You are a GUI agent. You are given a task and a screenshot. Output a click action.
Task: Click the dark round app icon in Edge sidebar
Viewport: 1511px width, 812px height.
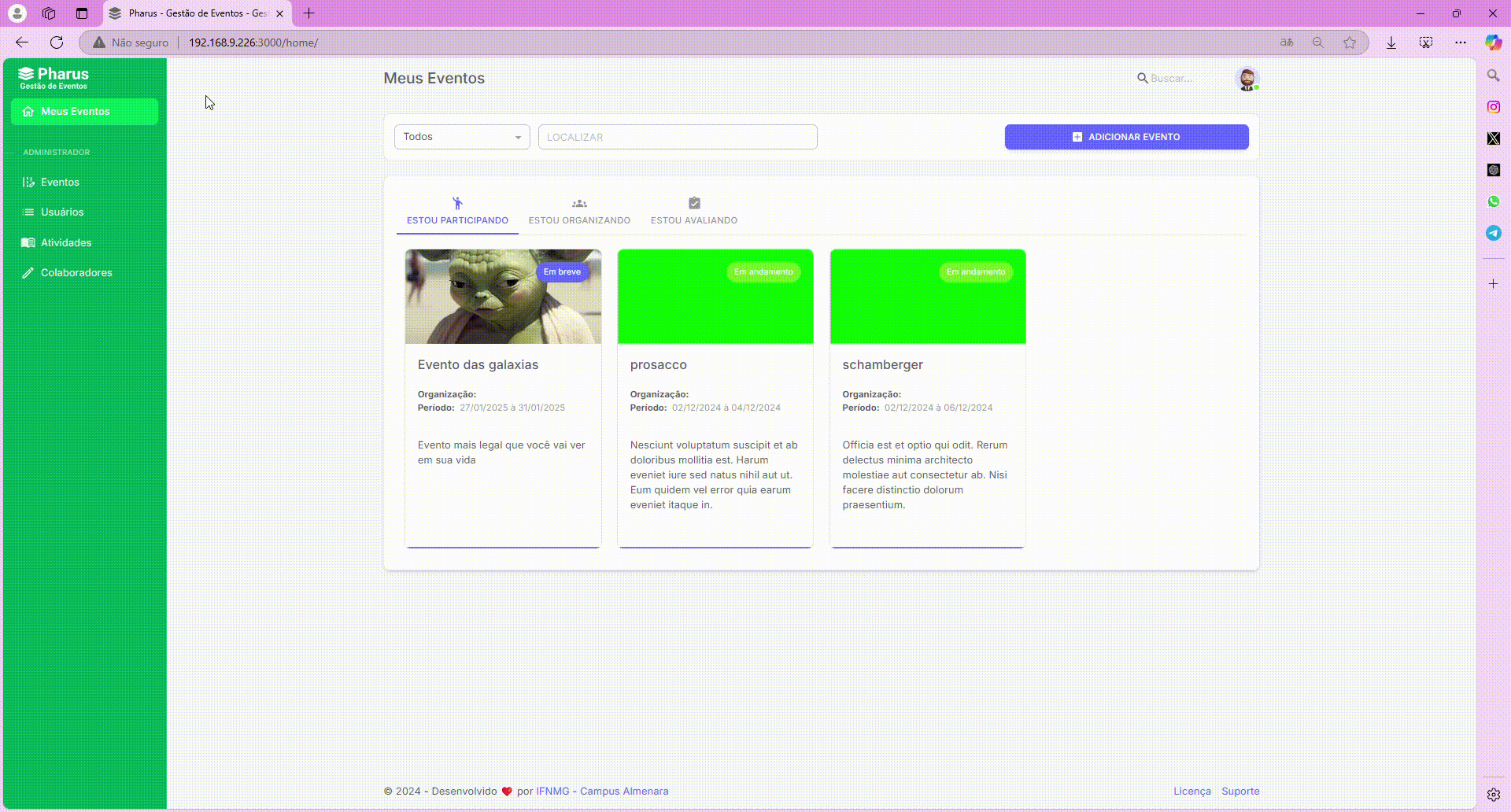(1494, 170)
